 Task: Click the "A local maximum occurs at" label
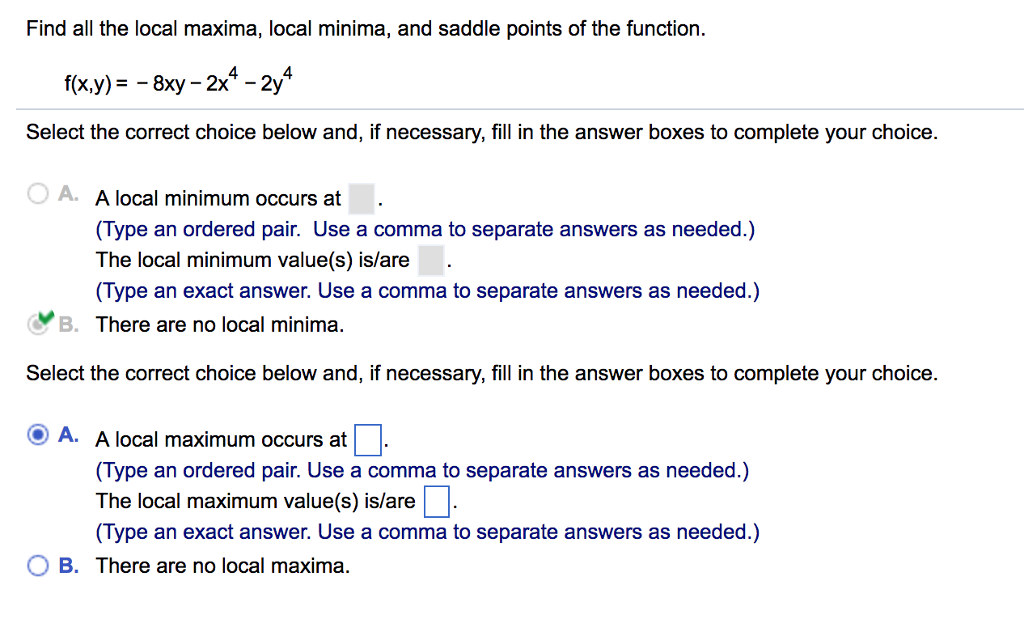click(x=221, y=439)
